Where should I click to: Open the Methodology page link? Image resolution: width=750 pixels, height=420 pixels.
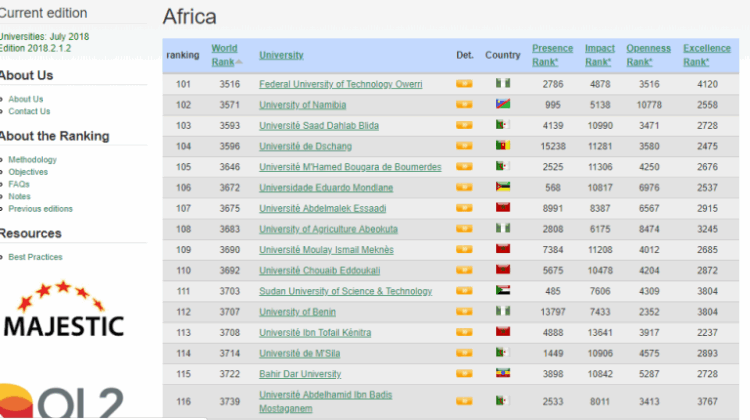(33, 159)
